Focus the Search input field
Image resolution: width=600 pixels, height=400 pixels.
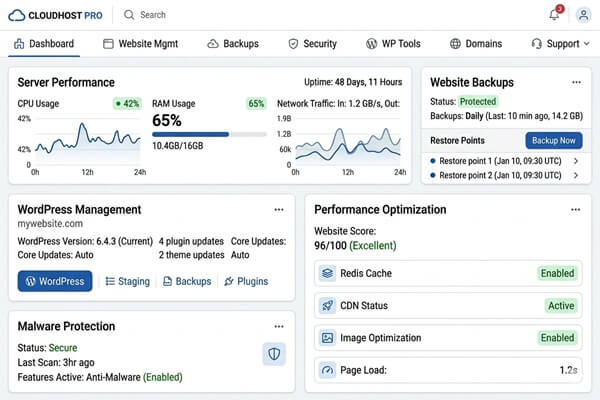coord(153,15)
